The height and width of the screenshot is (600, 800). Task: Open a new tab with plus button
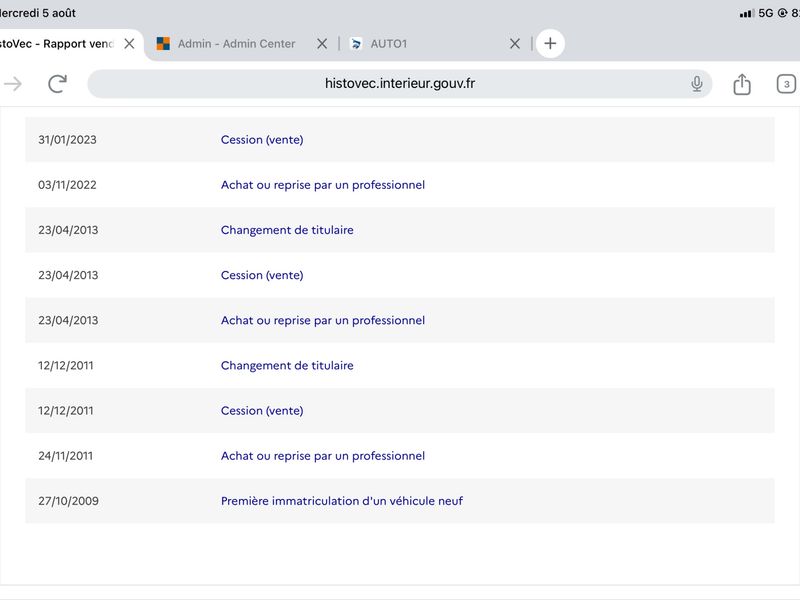[x=550, y=43]
